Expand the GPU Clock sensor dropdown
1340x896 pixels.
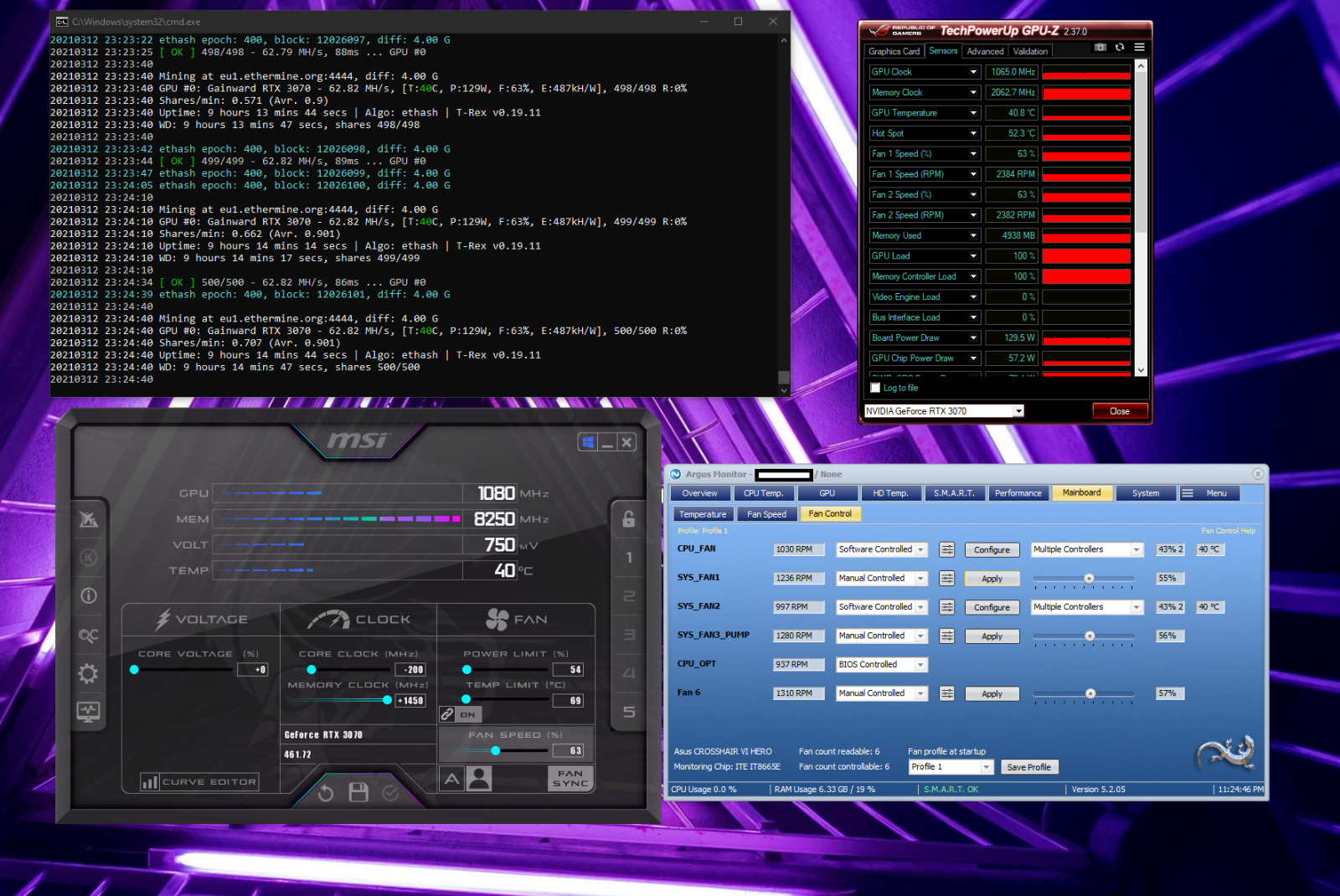973,72
